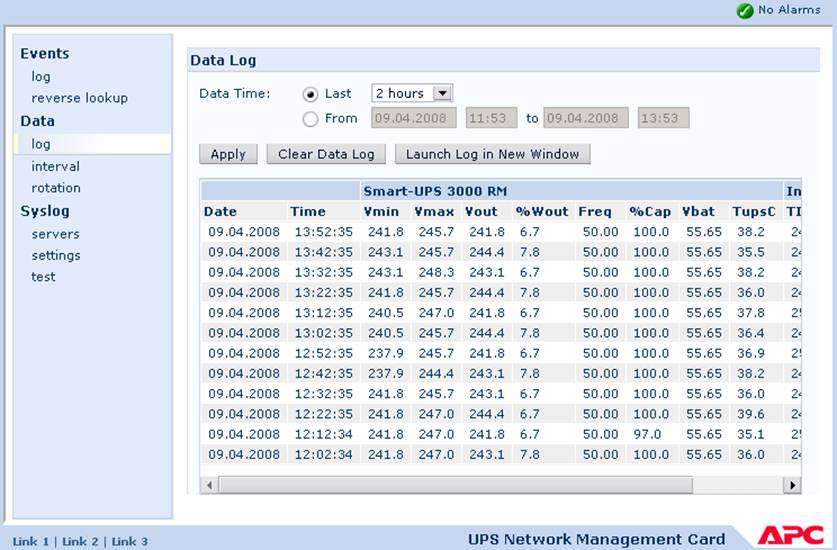Click the Freq column header
The height and width of the screenshot is (550, 837).
pos(595,211)
